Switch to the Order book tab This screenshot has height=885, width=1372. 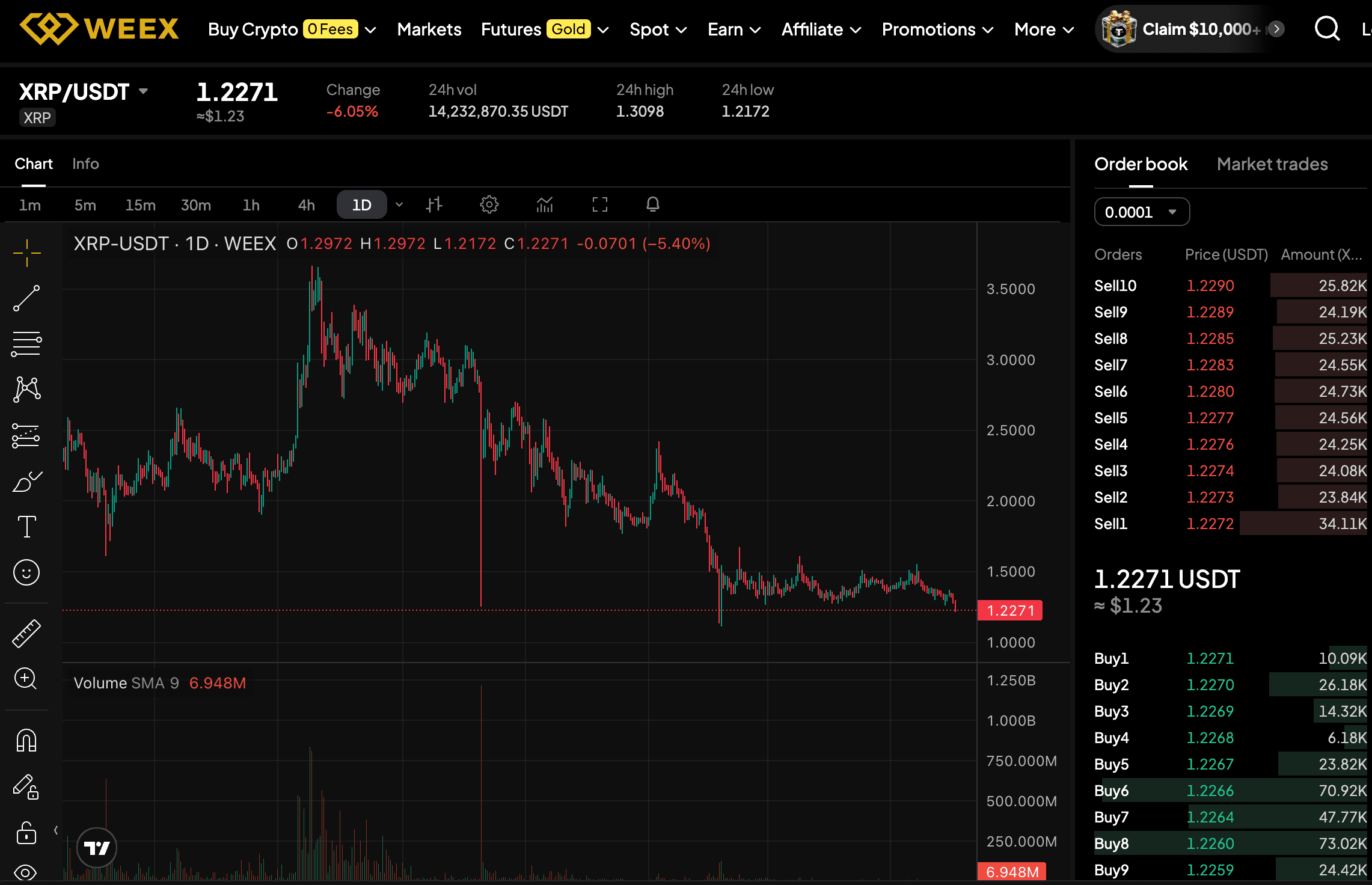pyautogui.click(x=1141, y=164)
